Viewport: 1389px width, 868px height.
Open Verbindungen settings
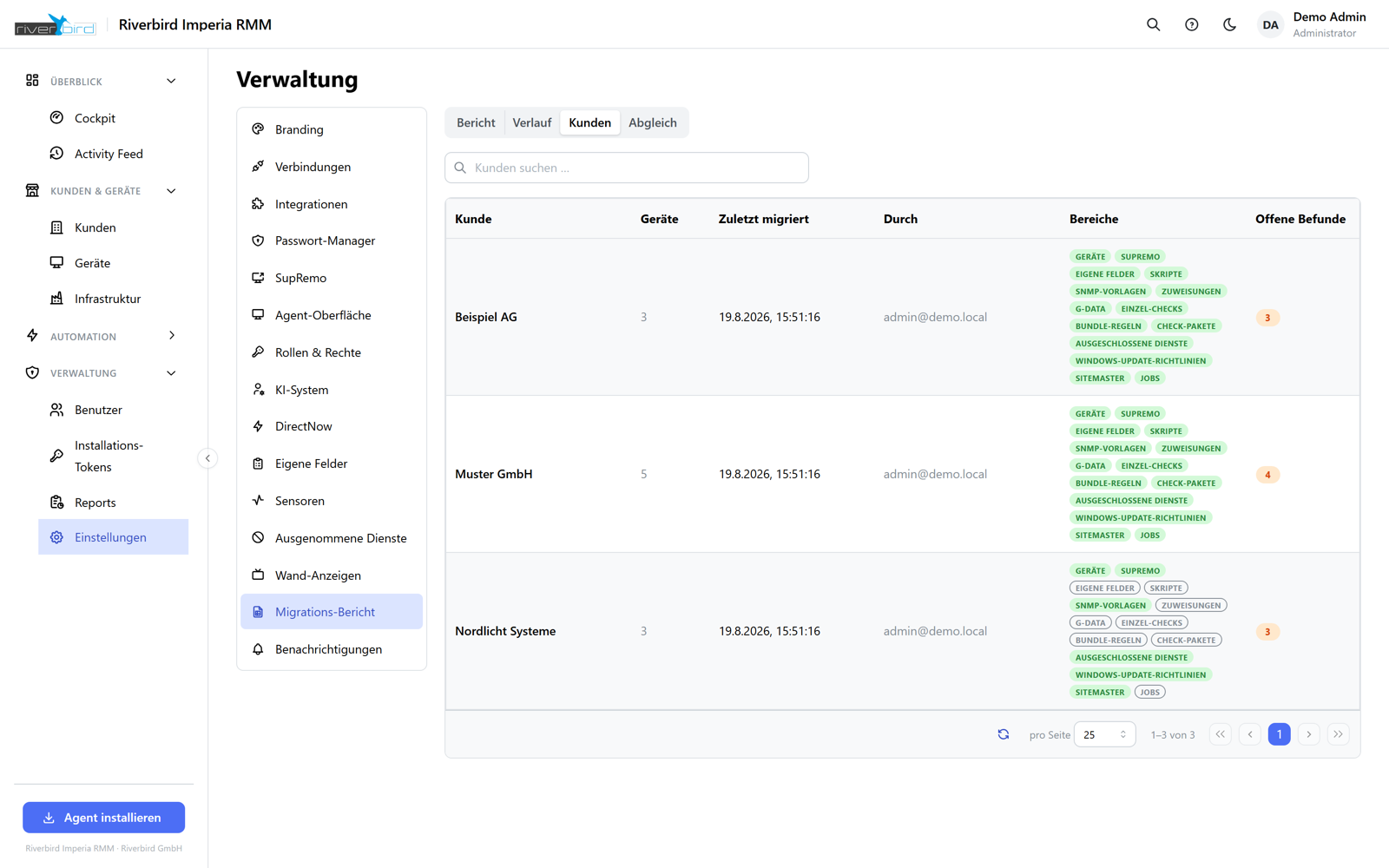(332, 167)
